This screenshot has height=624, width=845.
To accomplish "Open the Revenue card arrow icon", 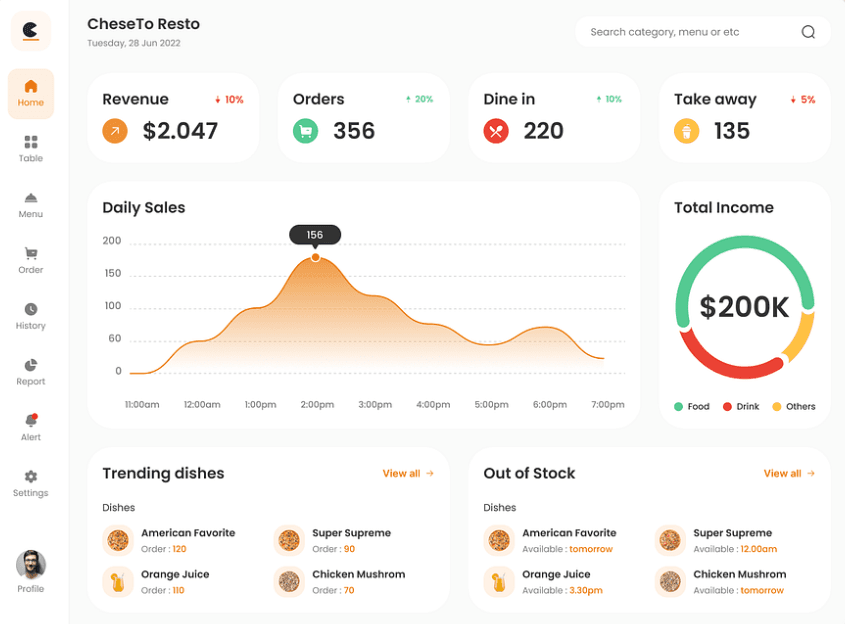I will (x=115, y=130).
